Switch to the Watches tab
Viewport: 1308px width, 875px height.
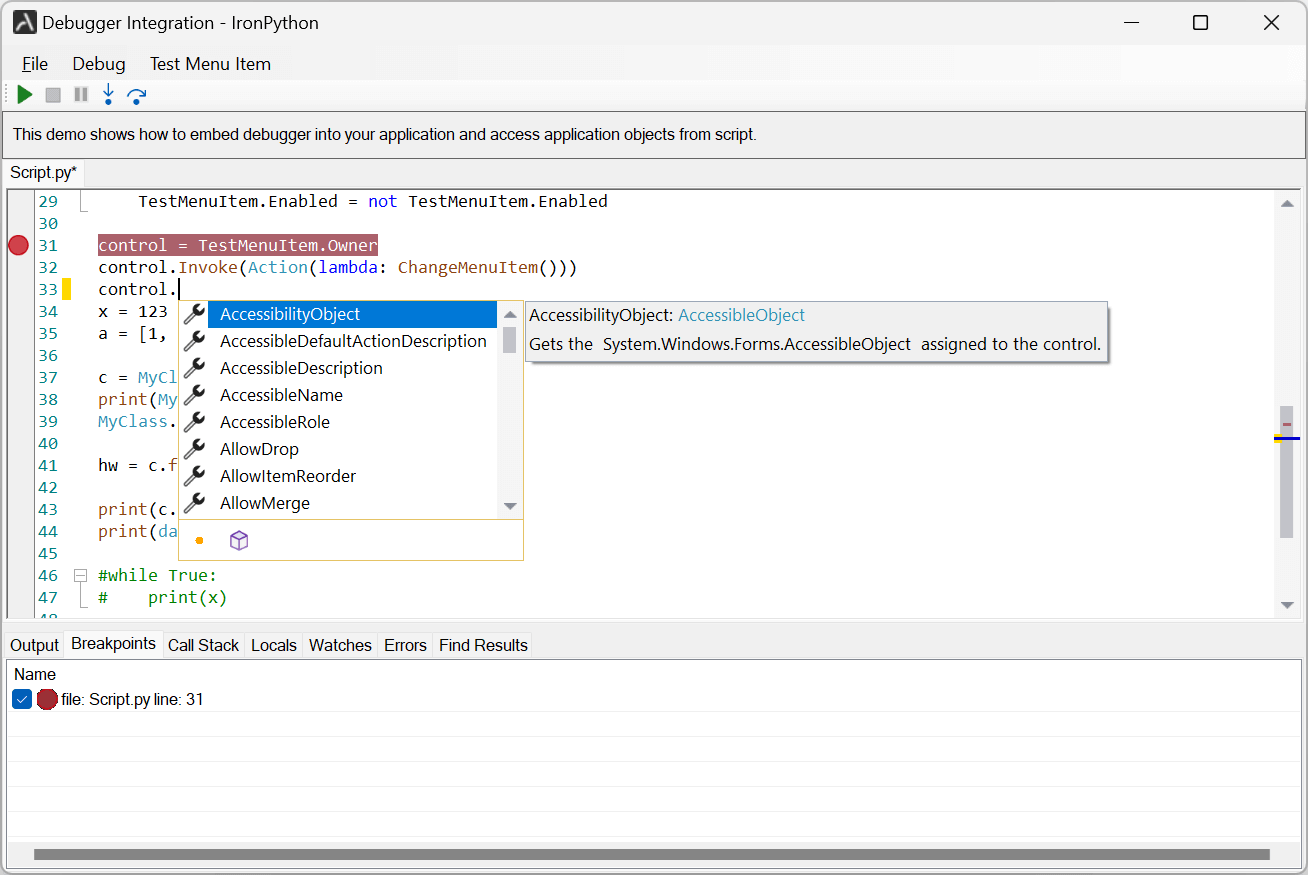coord(340,645)
